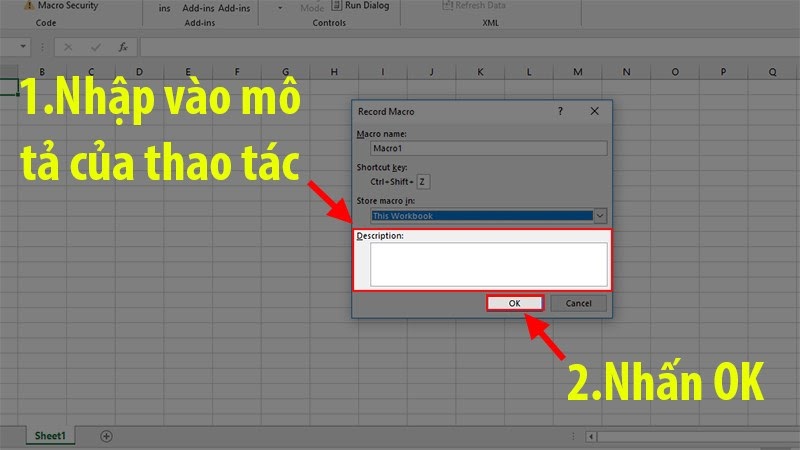The height and width of the screenshot is (450, 800).
Task: Select column J header
Action: pyautogui.click(x=432, y=72)
